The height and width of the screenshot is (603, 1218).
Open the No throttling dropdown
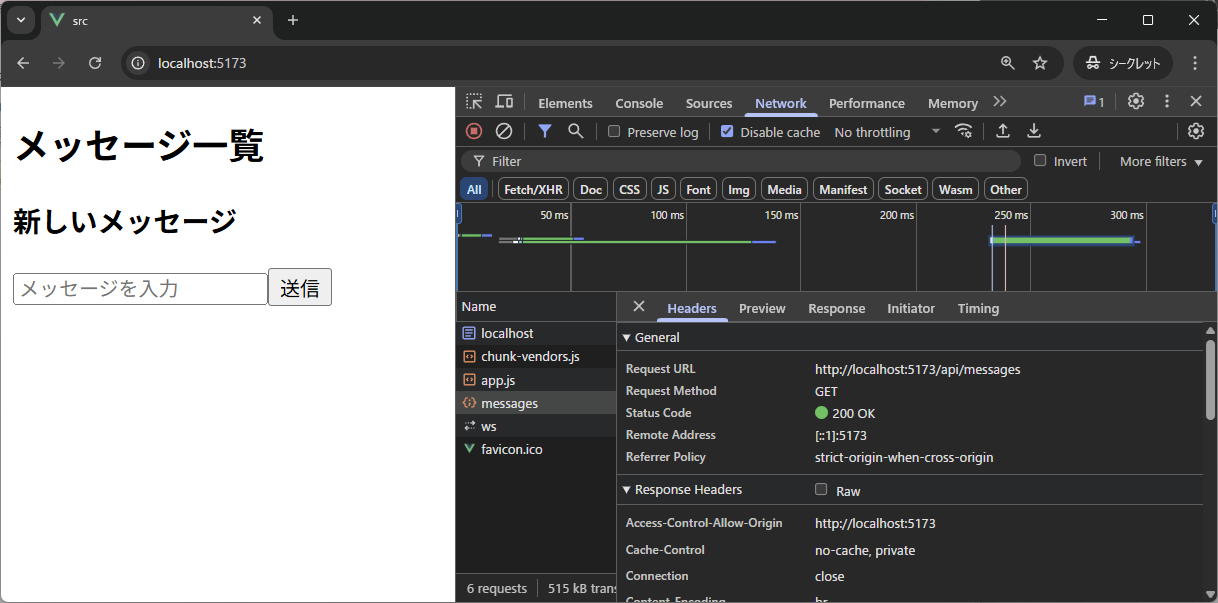click(x=888, y=131)
